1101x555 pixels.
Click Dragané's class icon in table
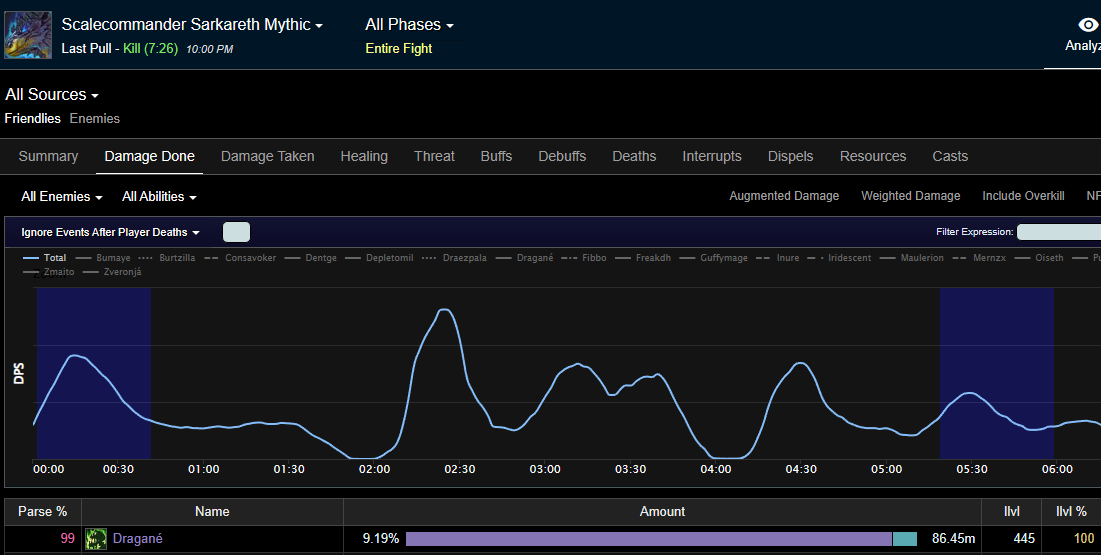coord(95,539)
